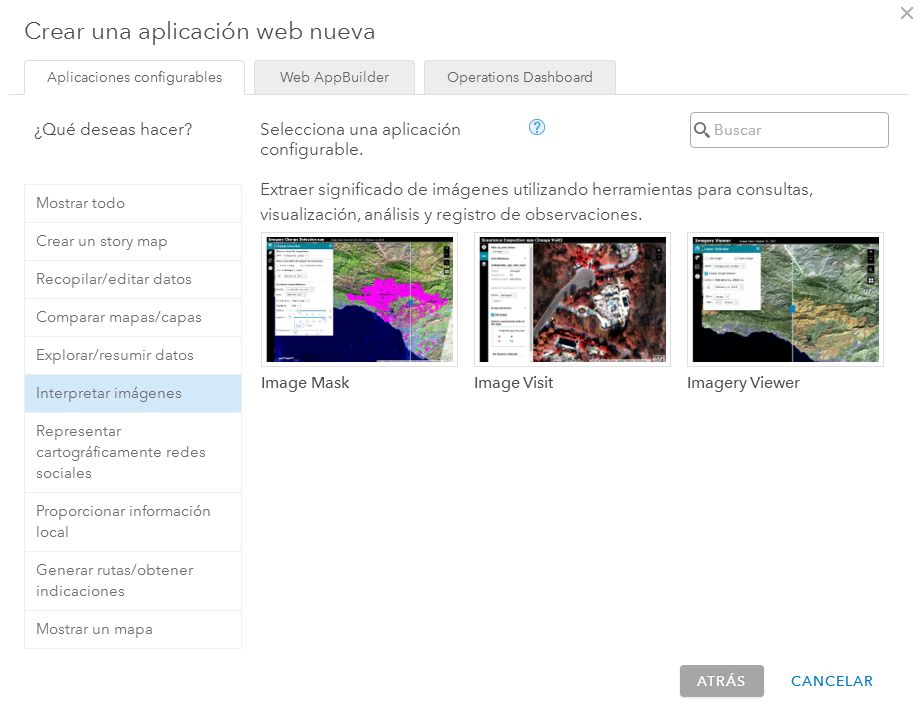This screenshot has width=918, height=724.
Task: Open the Image Mask thumbnail
Action: (x=359, y=299)
